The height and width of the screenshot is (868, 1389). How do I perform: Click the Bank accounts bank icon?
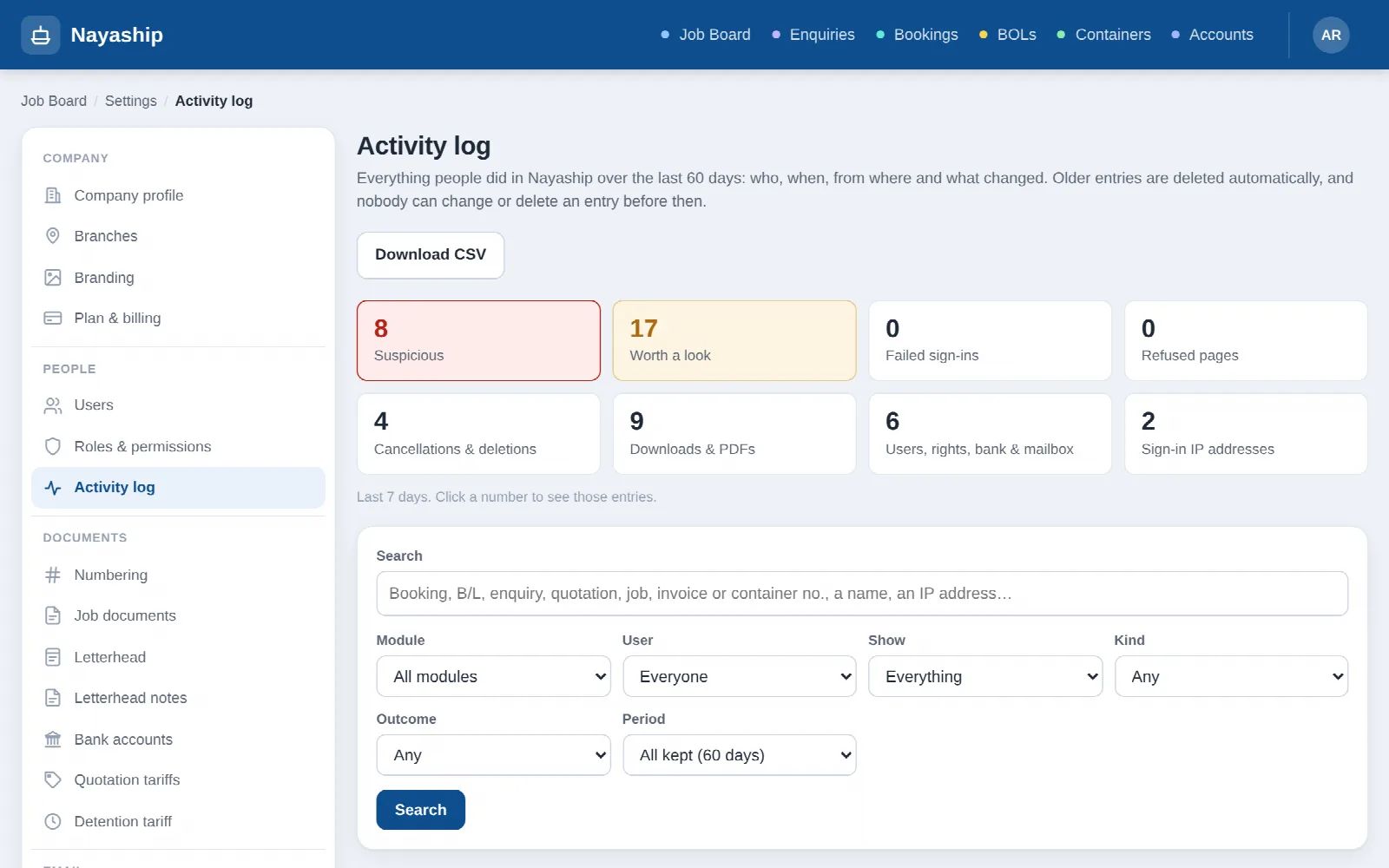(x=53, y=740)
